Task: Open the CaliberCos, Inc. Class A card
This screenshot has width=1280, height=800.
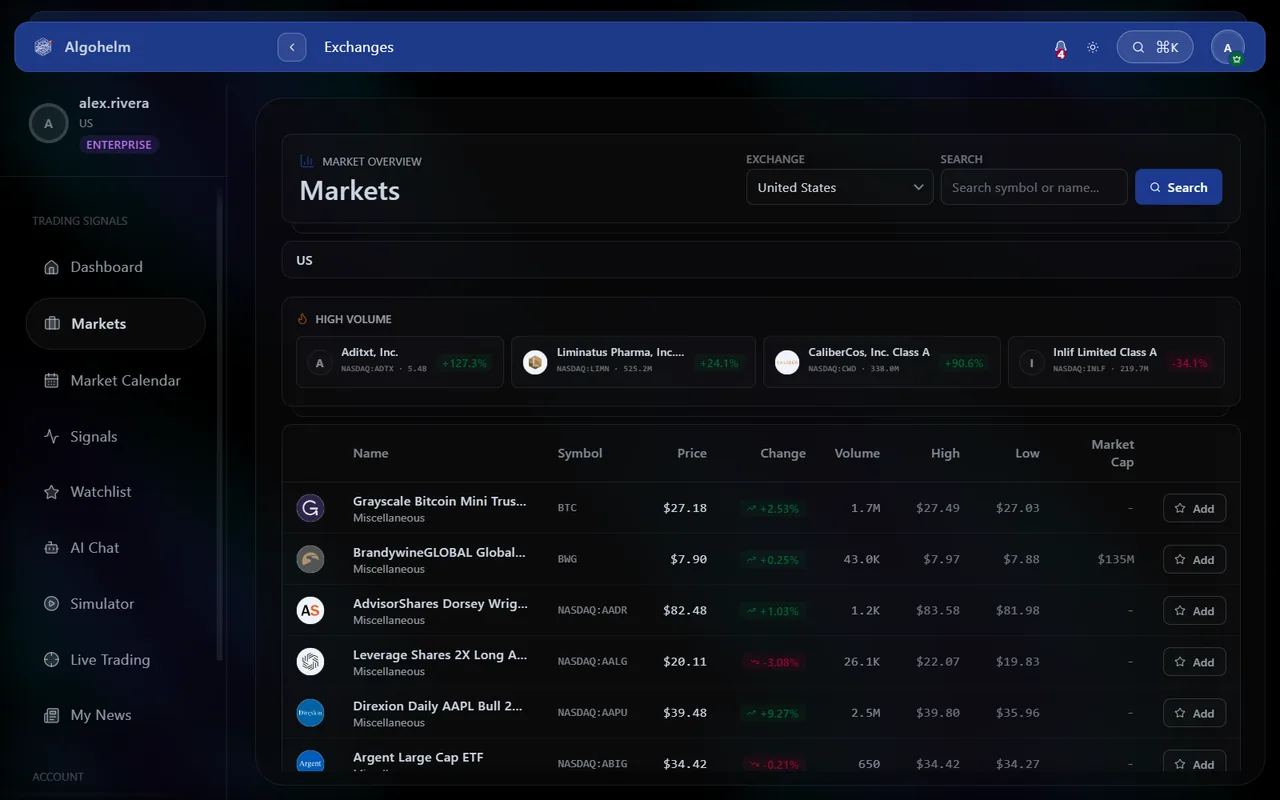Action: coord(882,362)
